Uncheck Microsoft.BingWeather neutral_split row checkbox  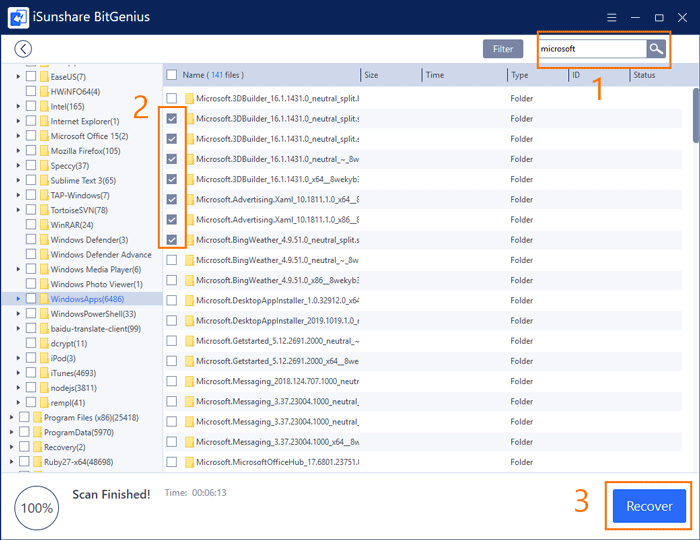171,240
